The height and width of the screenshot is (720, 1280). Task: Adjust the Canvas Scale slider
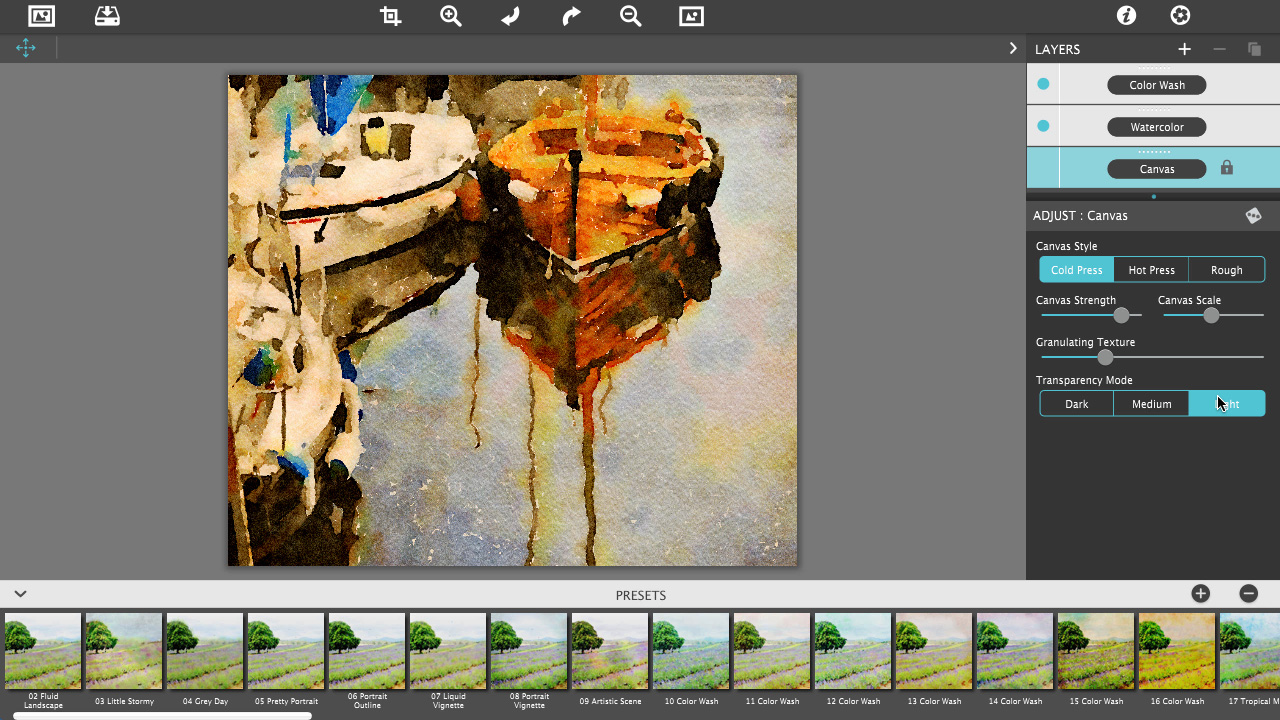(x=1211, y=315)
